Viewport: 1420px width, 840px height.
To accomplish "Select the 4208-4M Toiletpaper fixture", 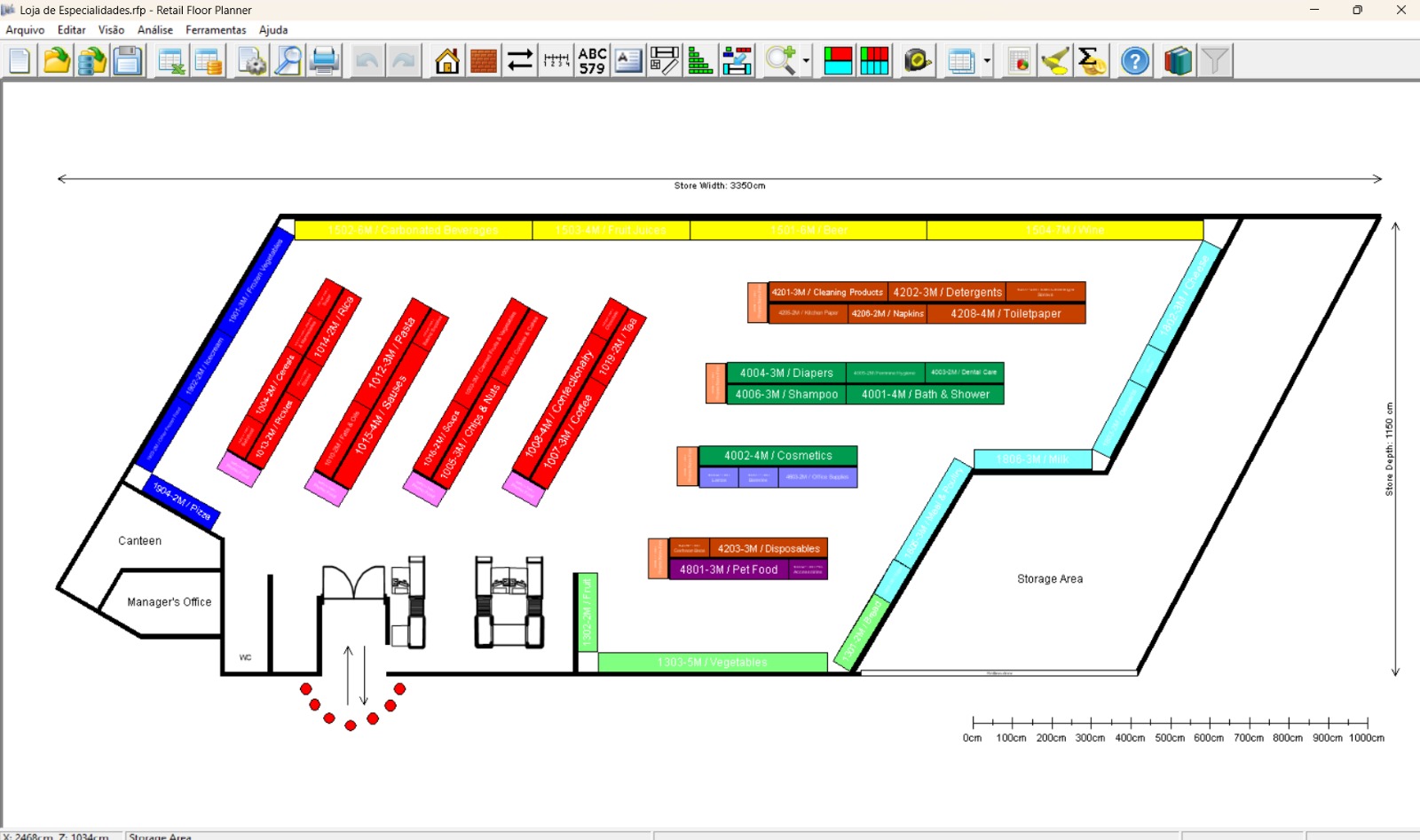I will tap(1006, 313).
